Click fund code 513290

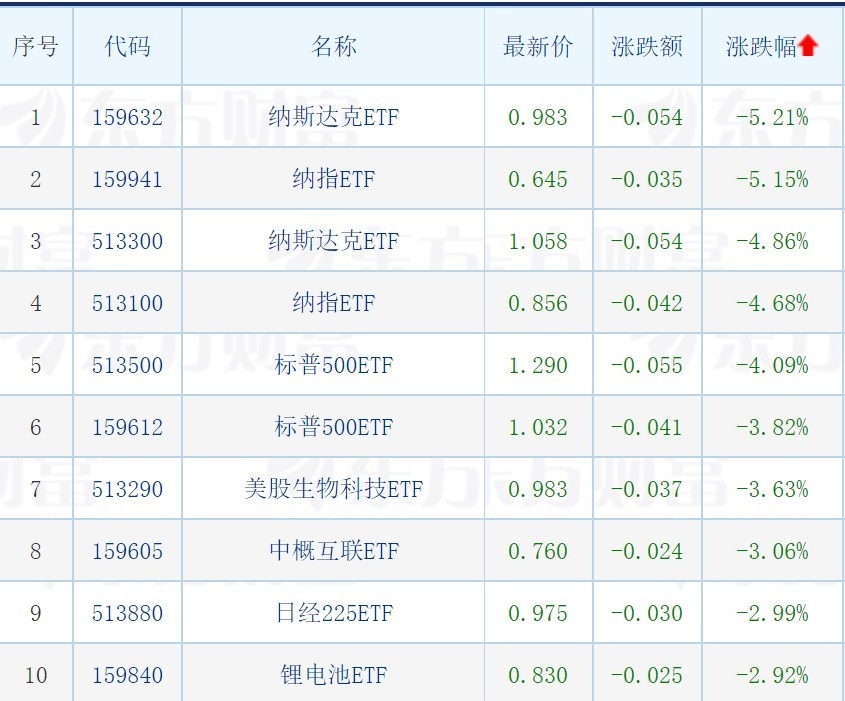click(x=127, y=490)
